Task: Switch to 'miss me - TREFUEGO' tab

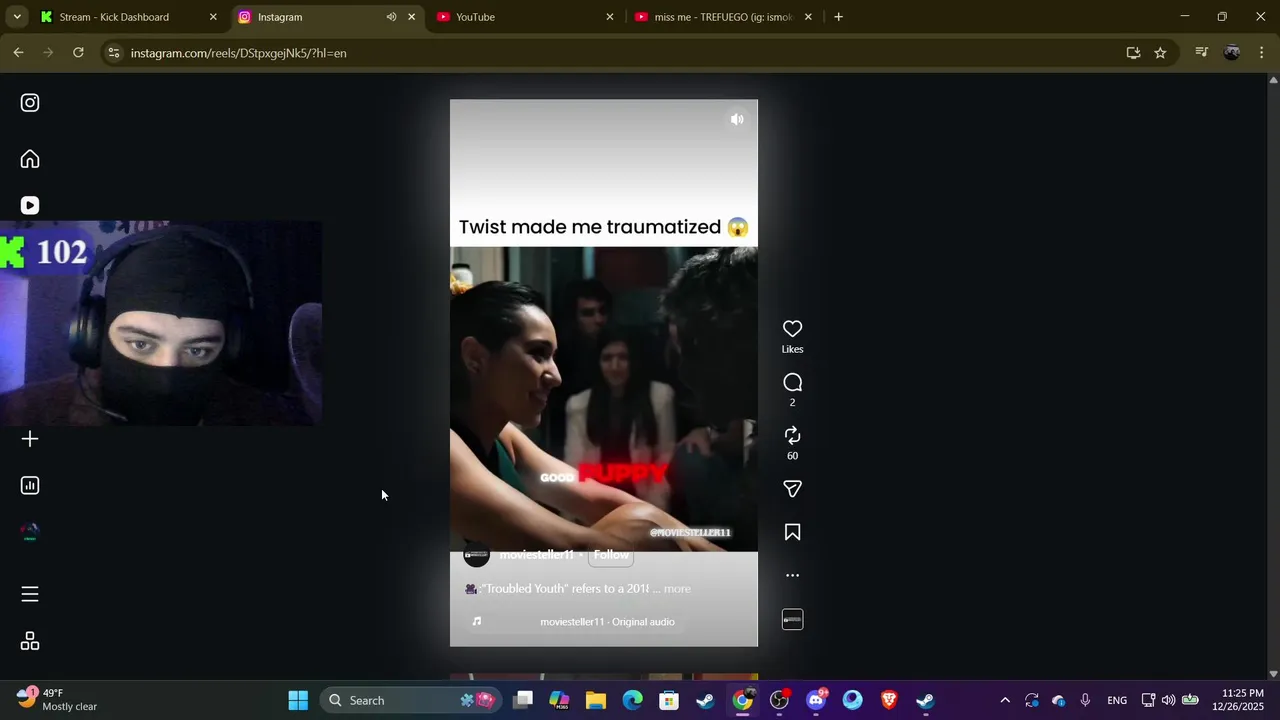Action: (x=724, y=17)
